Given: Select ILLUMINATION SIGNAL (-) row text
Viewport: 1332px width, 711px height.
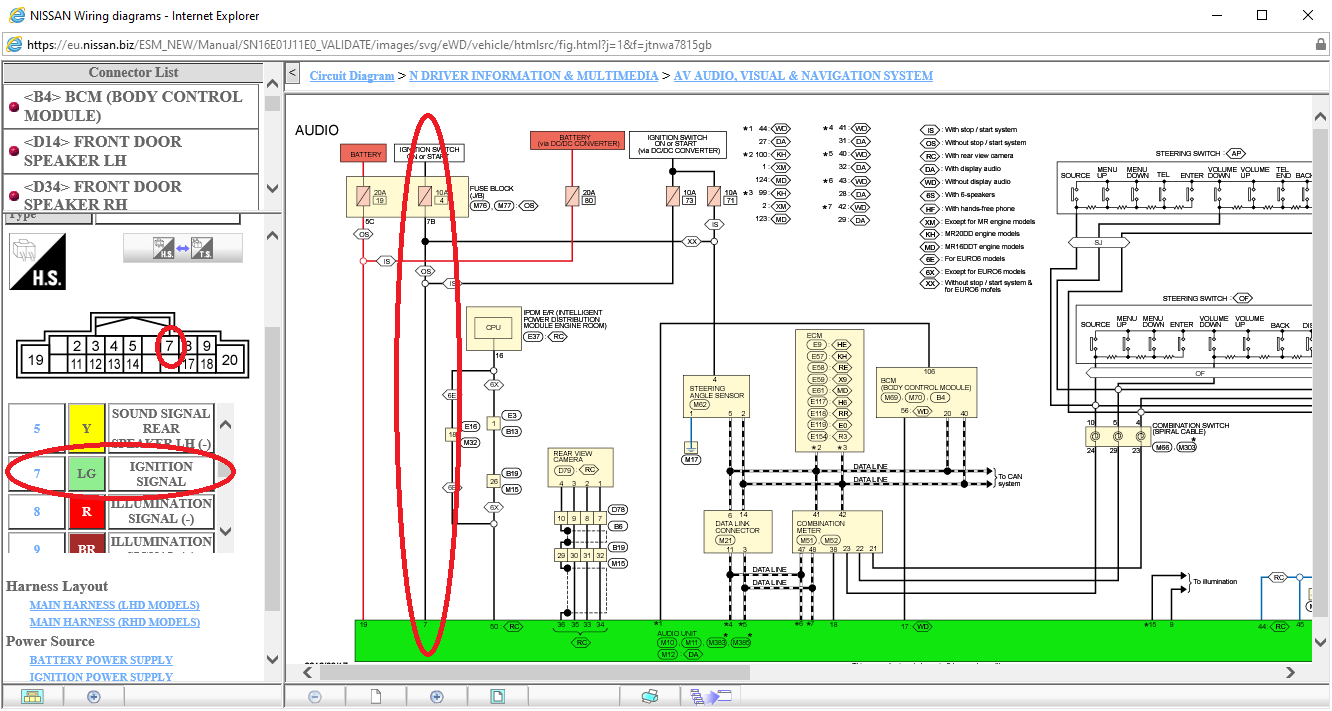Looking at the screenshot, I should 161,511.
